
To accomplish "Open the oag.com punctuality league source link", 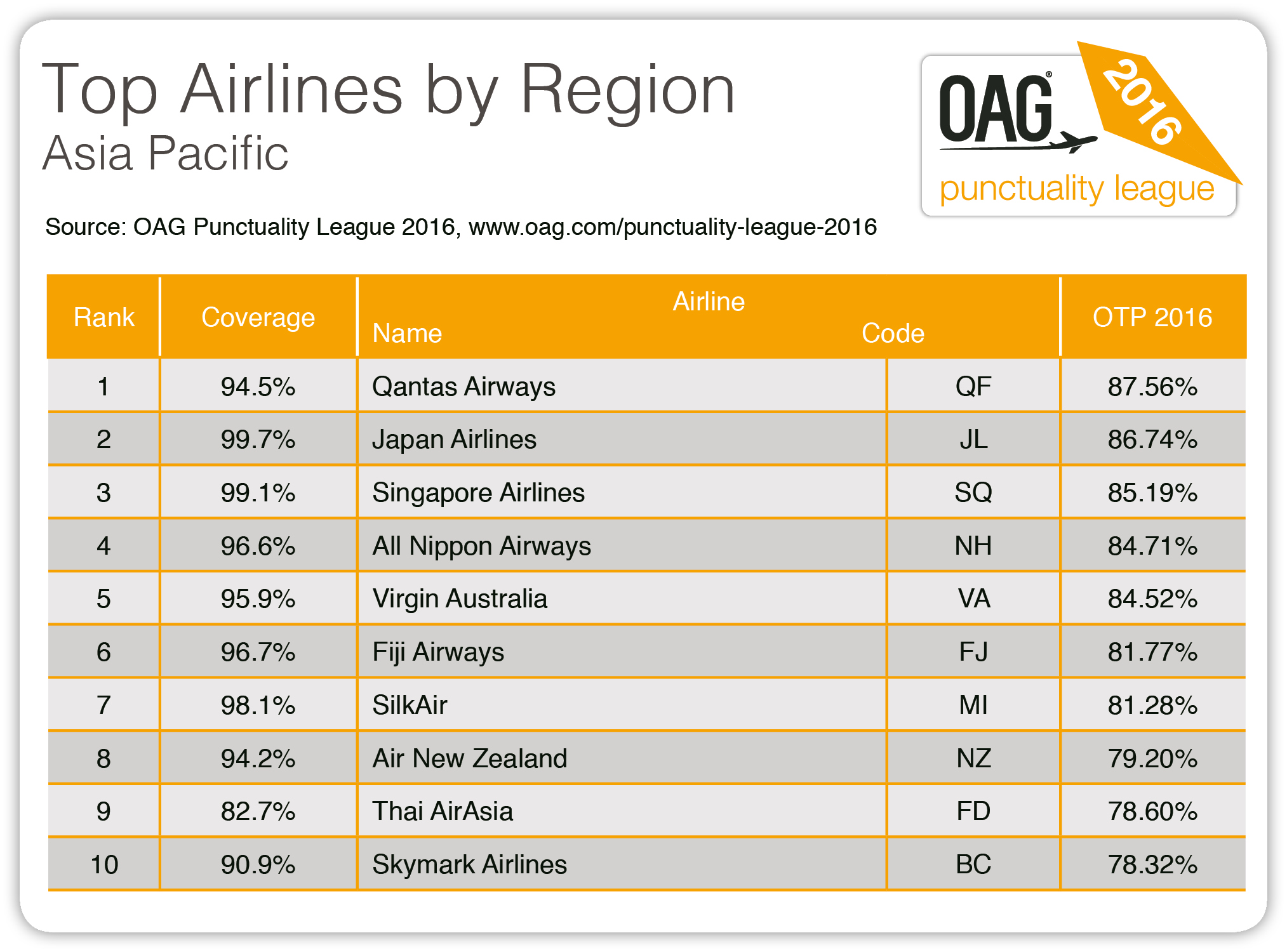I will pyautogui.click(x=672, y=227).
